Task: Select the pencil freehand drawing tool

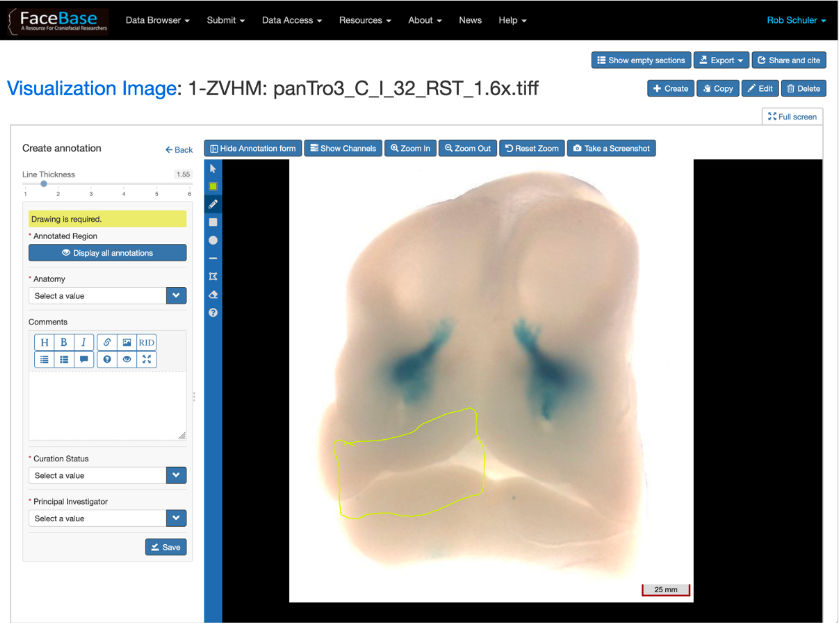Action: coord(213,204)
